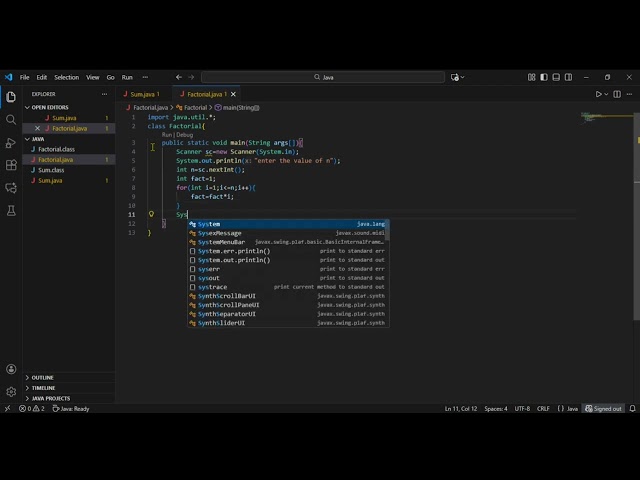640x480 pixels.
Task: Open the Manage gear settings
Action: (11, 392)
